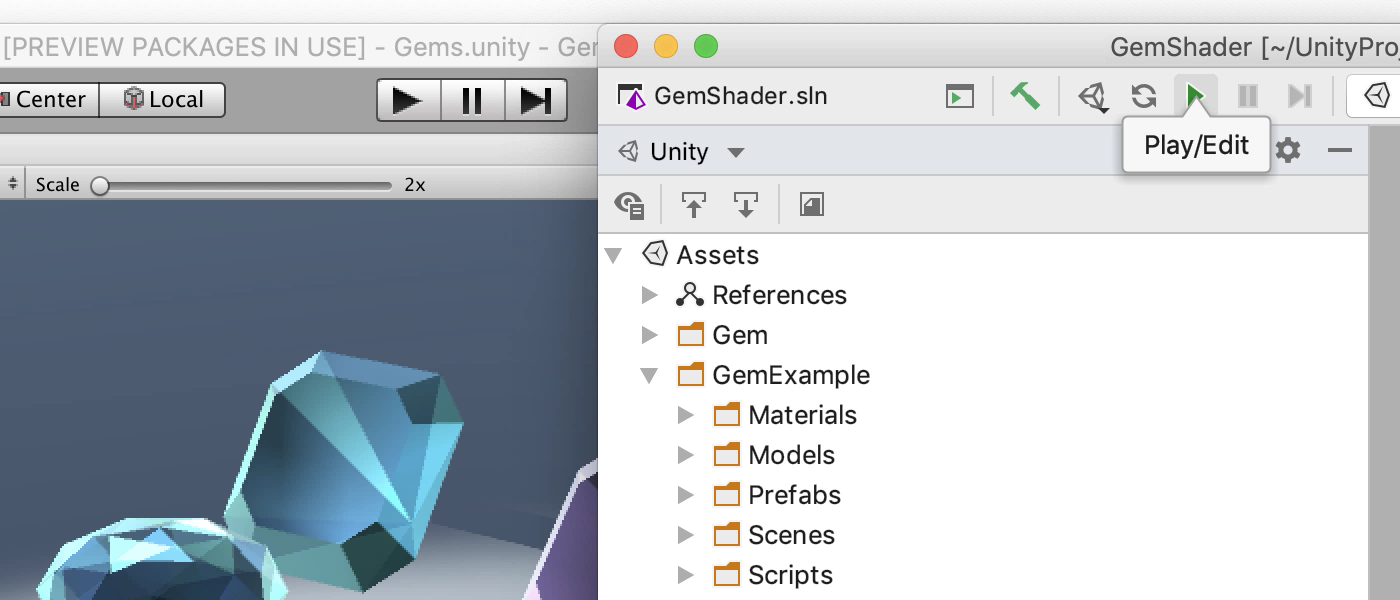The width and height of the screenshot is (1400, 600).
Task: Open the explorer panel settings gear
Action: pyautogui.click(x=1288, y=151)
